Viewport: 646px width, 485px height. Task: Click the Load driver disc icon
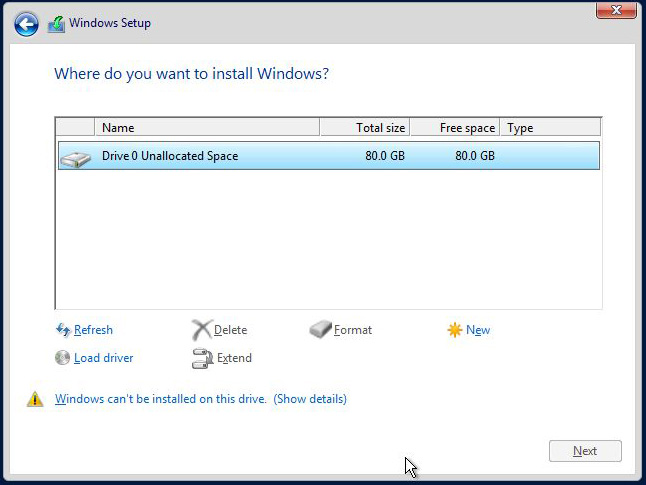(x=63, y=358)
